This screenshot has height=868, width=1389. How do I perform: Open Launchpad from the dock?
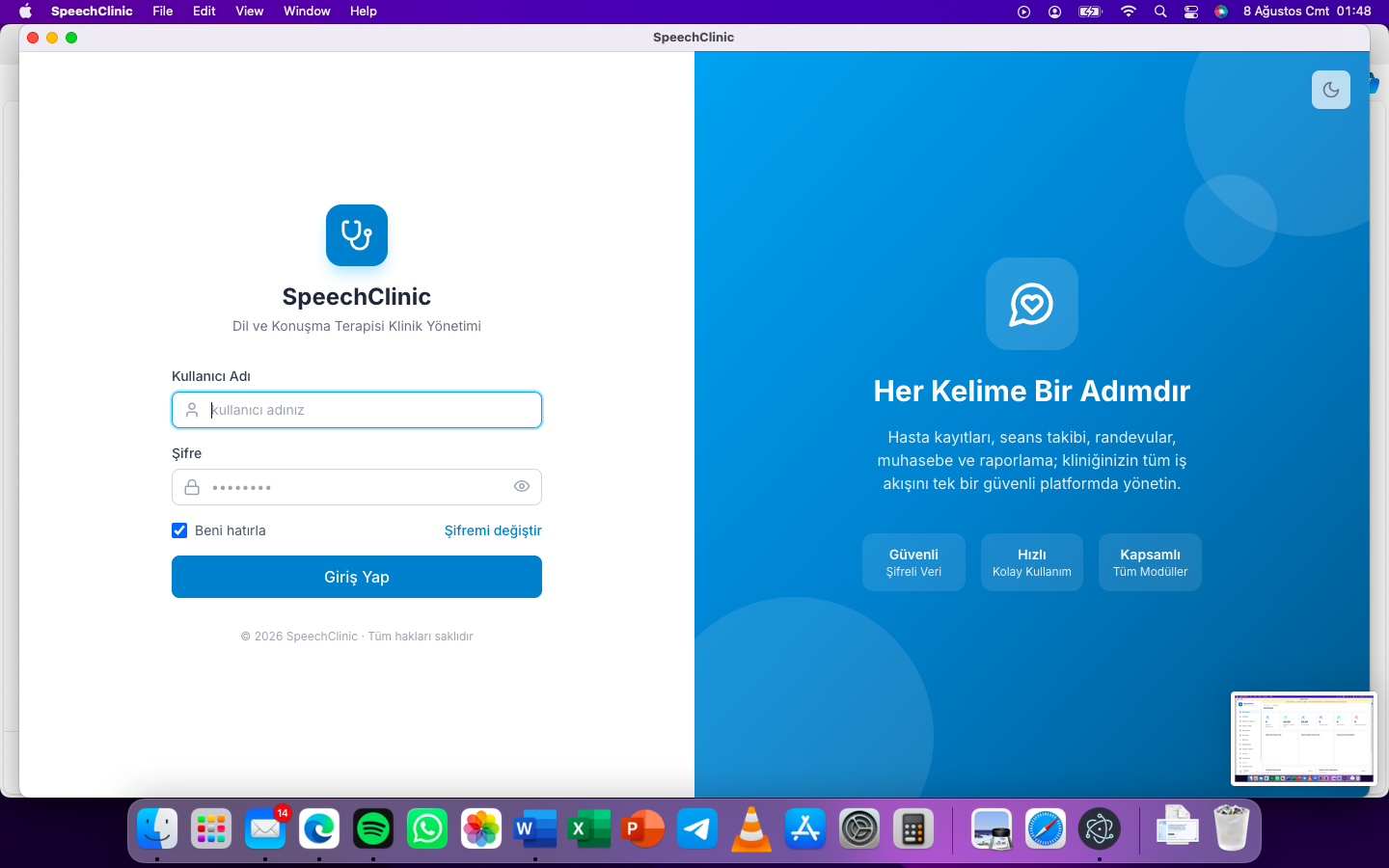pyautogui.click(x=211, y=828)
